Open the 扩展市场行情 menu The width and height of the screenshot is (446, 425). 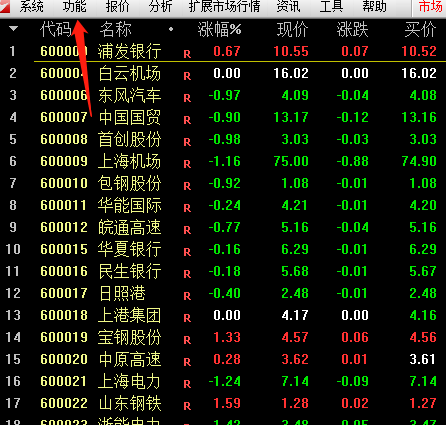(x=224, y=6)
